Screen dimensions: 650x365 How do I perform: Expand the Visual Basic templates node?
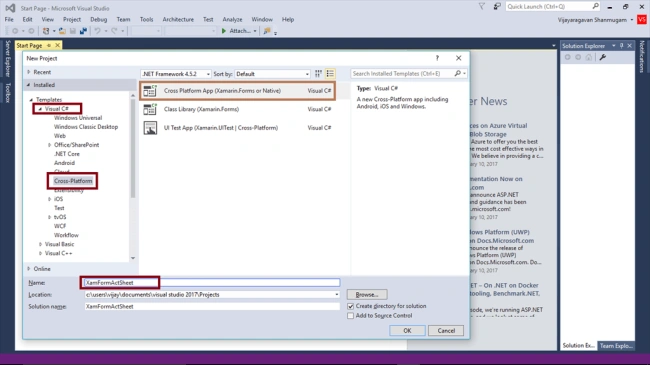tap(40, 244)
